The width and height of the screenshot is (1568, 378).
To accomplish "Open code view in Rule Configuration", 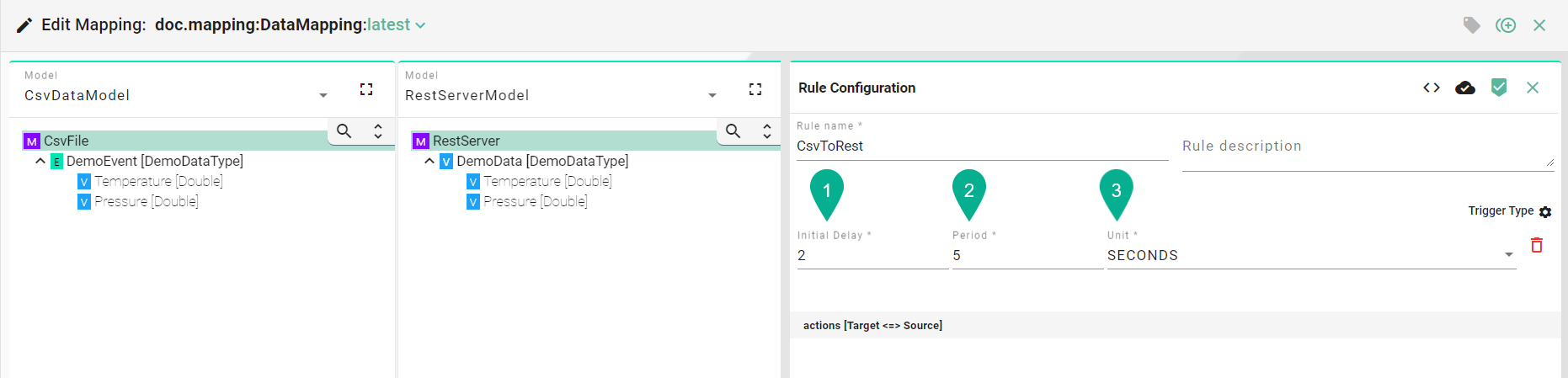I will pyautogui.click(x=1432, y=88).
